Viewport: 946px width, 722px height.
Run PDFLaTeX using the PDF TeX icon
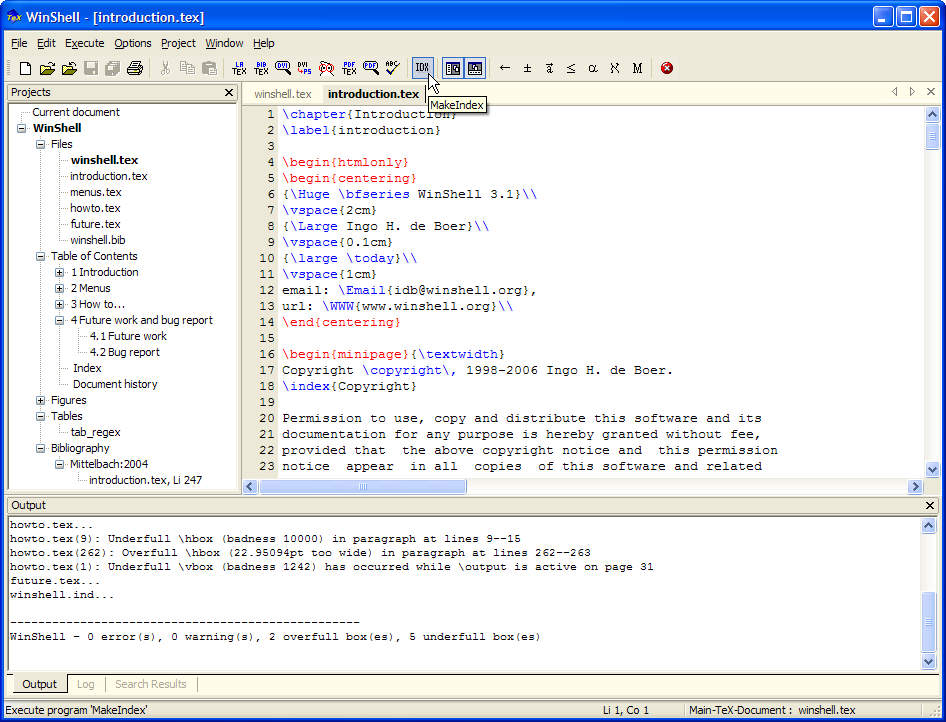pyautogui.click(x=349, y=68)
